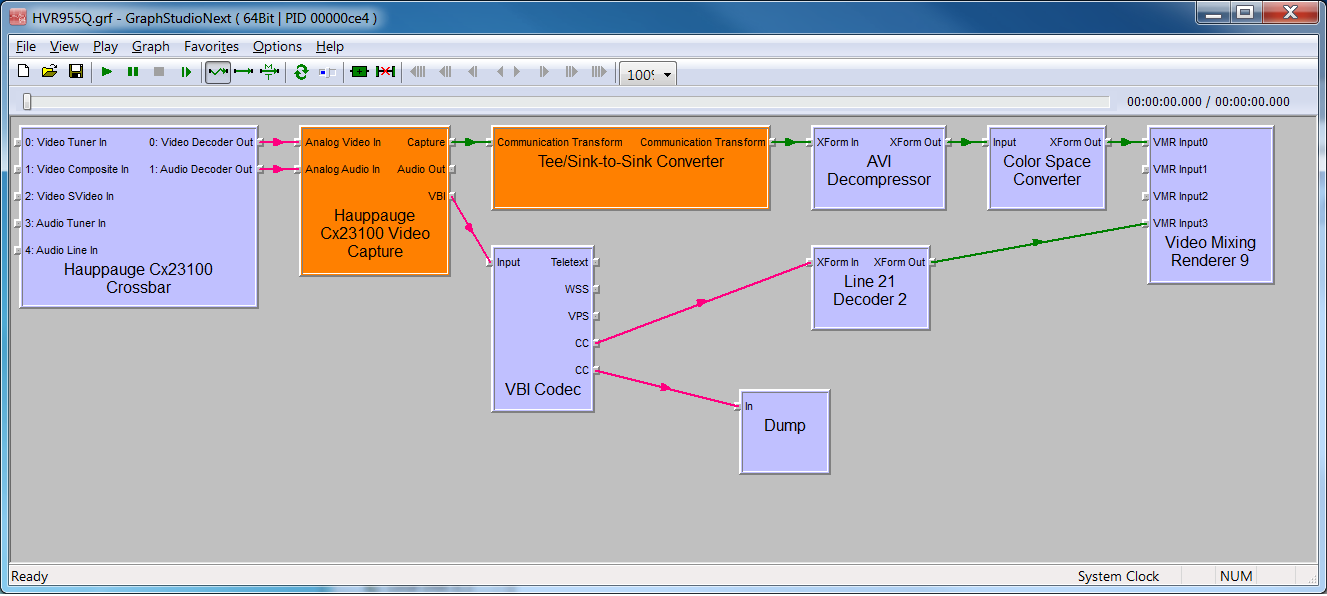Click the Ready status text

tap(29, 576)
